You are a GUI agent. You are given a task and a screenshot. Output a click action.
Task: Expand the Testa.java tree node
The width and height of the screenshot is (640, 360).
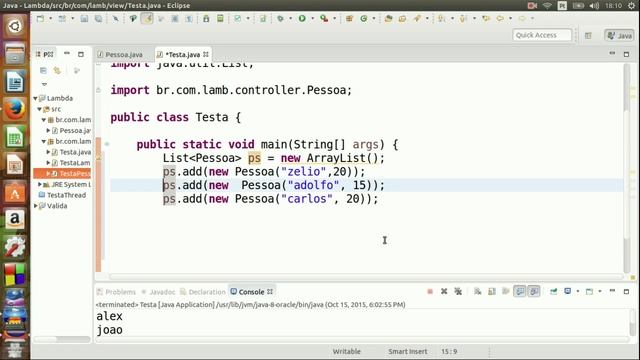click(x=48, y=152)
